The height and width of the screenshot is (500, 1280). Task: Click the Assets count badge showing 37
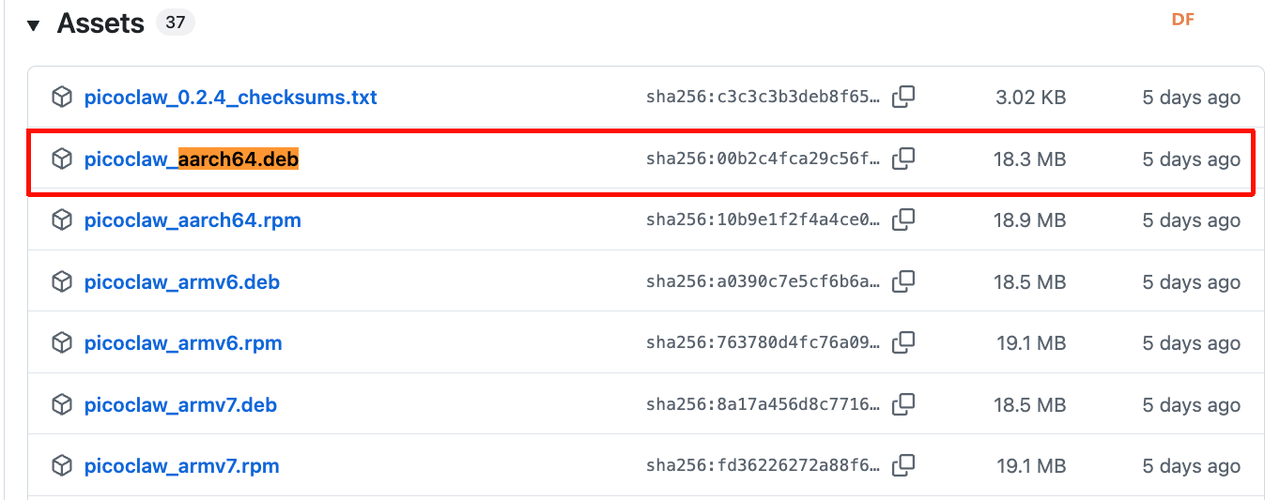[x=175, y=23]
